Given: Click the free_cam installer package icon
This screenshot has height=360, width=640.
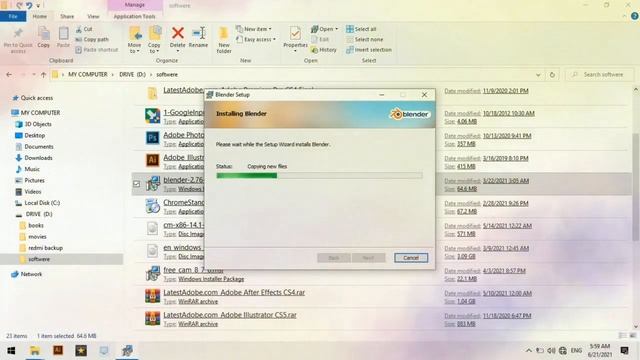Looking at the screenshot, I should pos(153,273).
